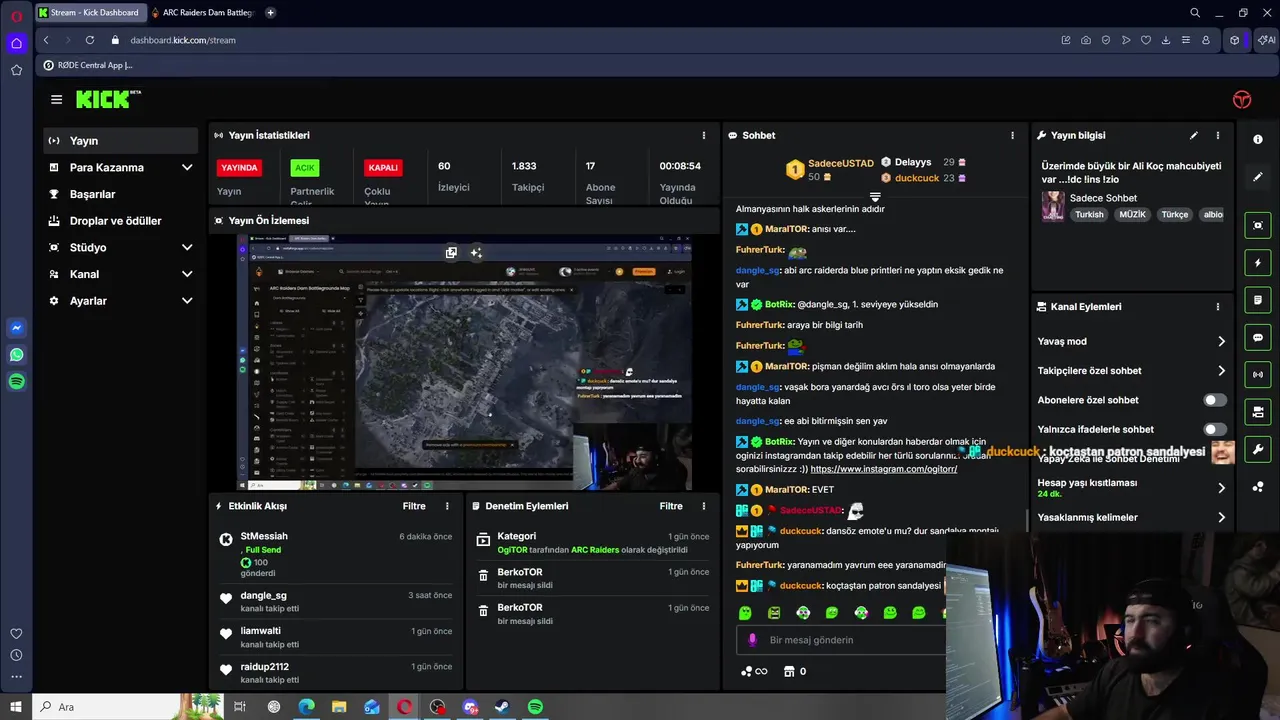
Task: Open Denetim Eylemleri three-dot options
Action: click(x=703, y=506)
